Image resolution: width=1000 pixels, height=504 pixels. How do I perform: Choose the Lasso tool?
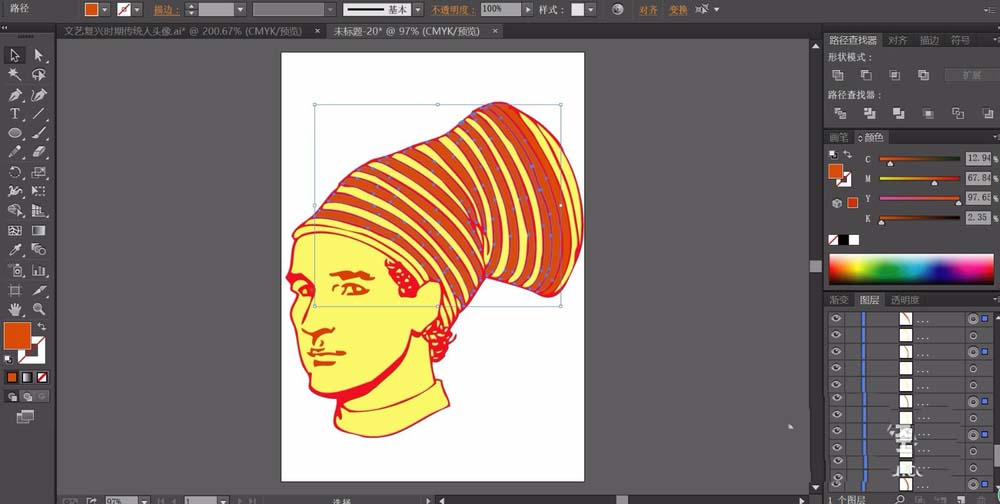pyautogui.click(x=39, y=75)
